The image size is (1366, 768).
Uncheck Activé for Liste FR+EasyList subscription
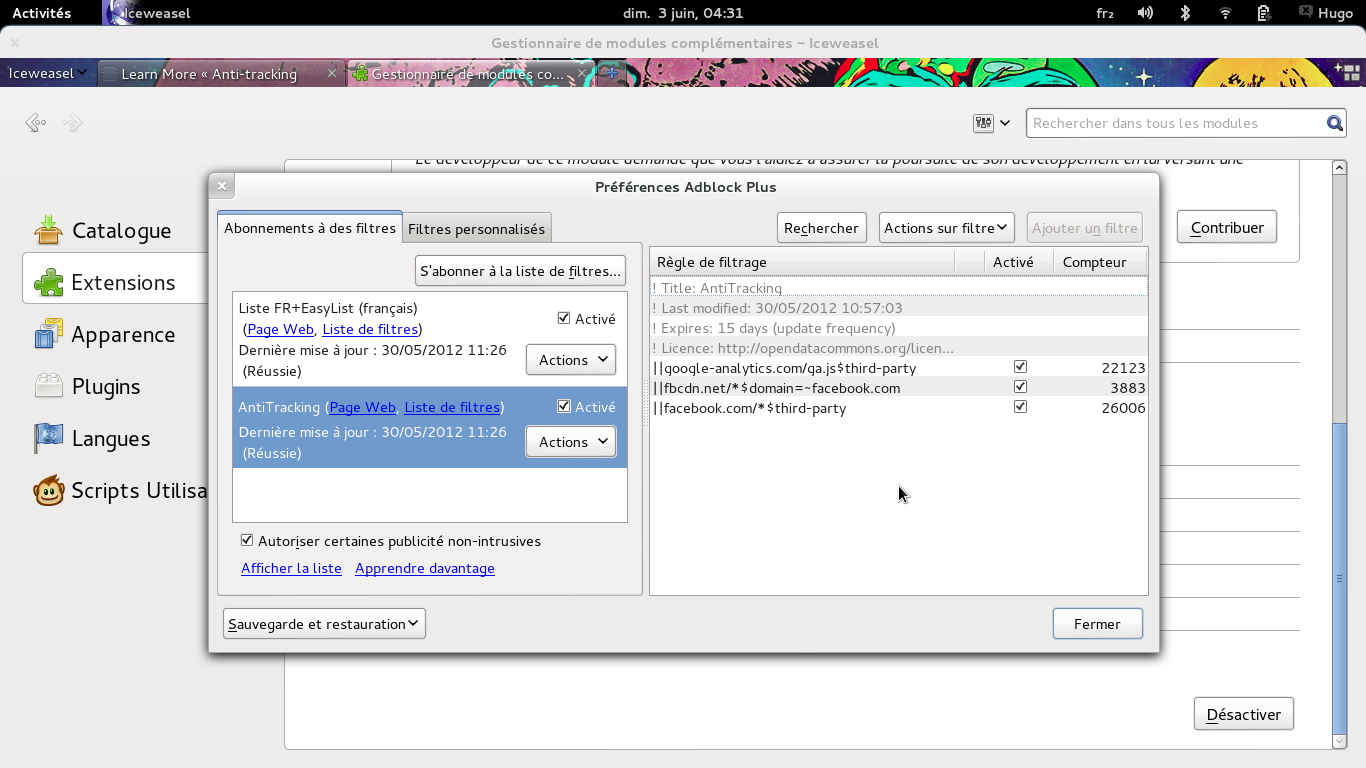pyautogui.click(x=564, y=318)
